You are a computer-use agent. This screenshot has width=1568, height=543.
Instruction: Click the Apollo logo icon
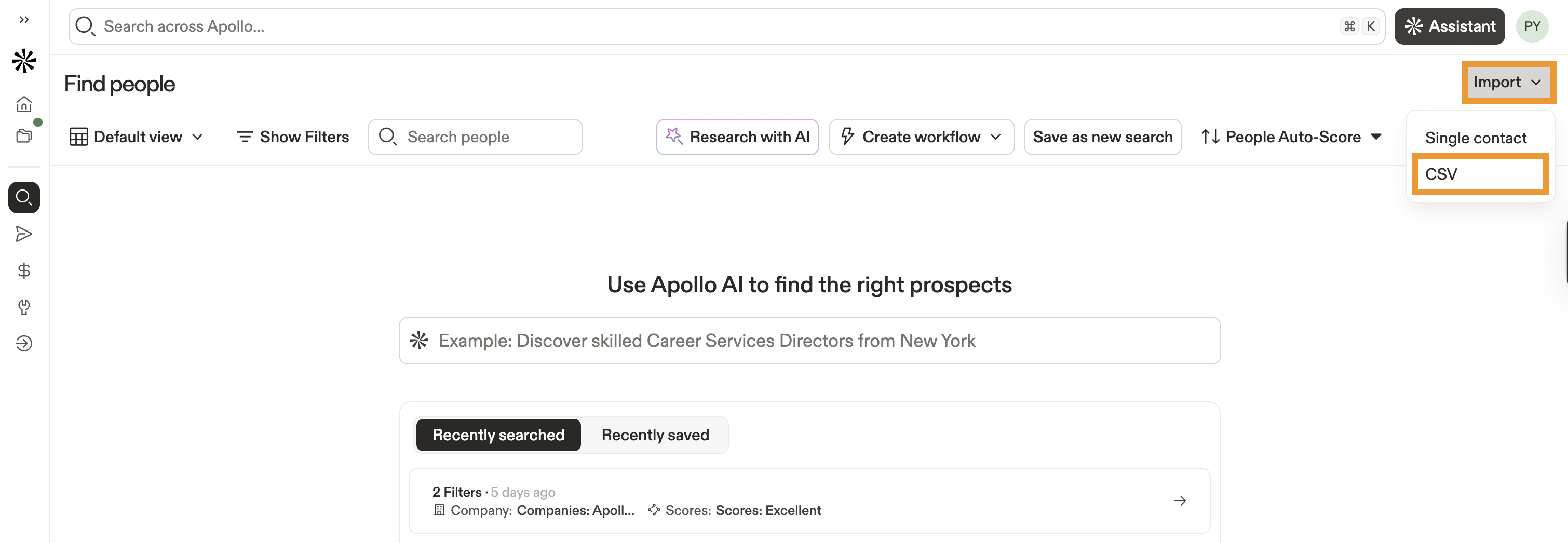[x=24, y=61]
